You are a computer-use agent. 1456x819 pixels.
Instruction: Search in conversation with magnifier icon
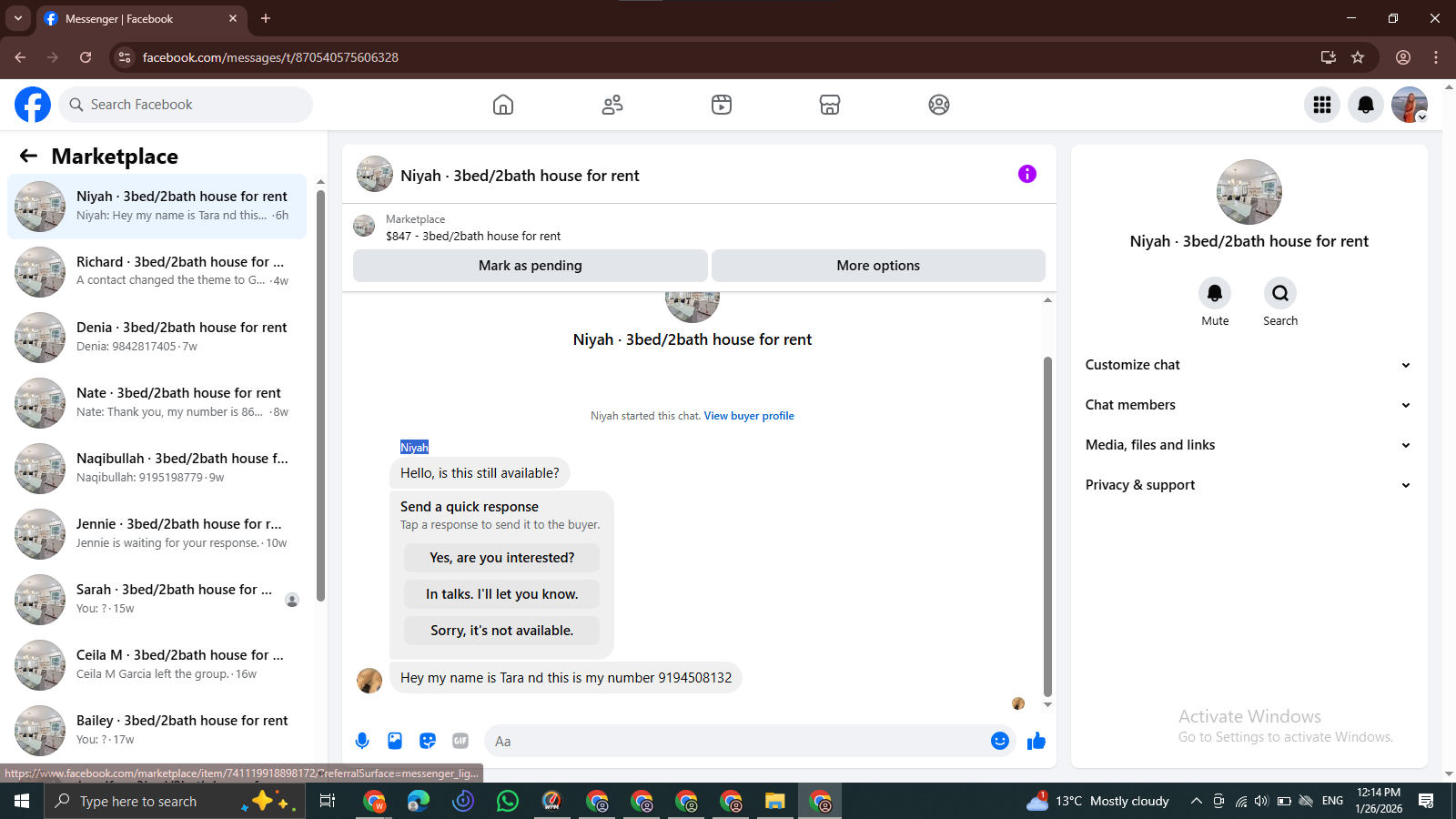point(1280,293)
